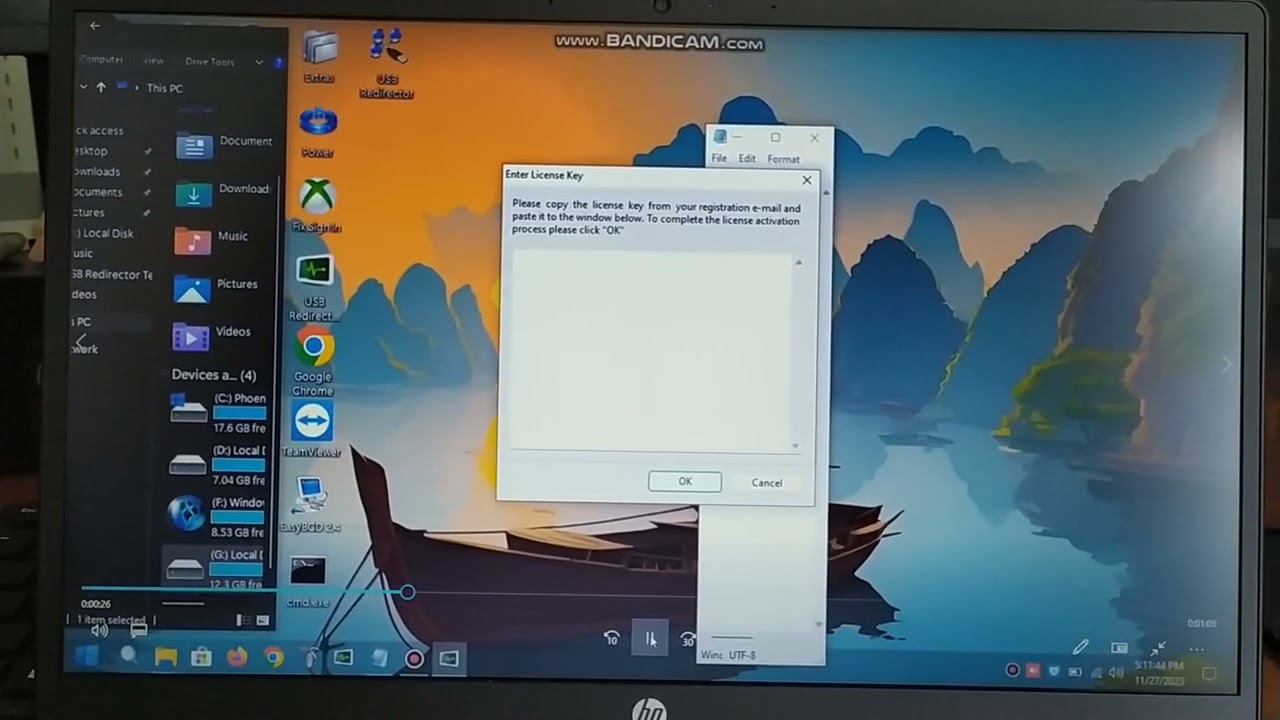Select Drive Tools tab in File Explorer
1280x720 pixels.
[x=209, y=62]
